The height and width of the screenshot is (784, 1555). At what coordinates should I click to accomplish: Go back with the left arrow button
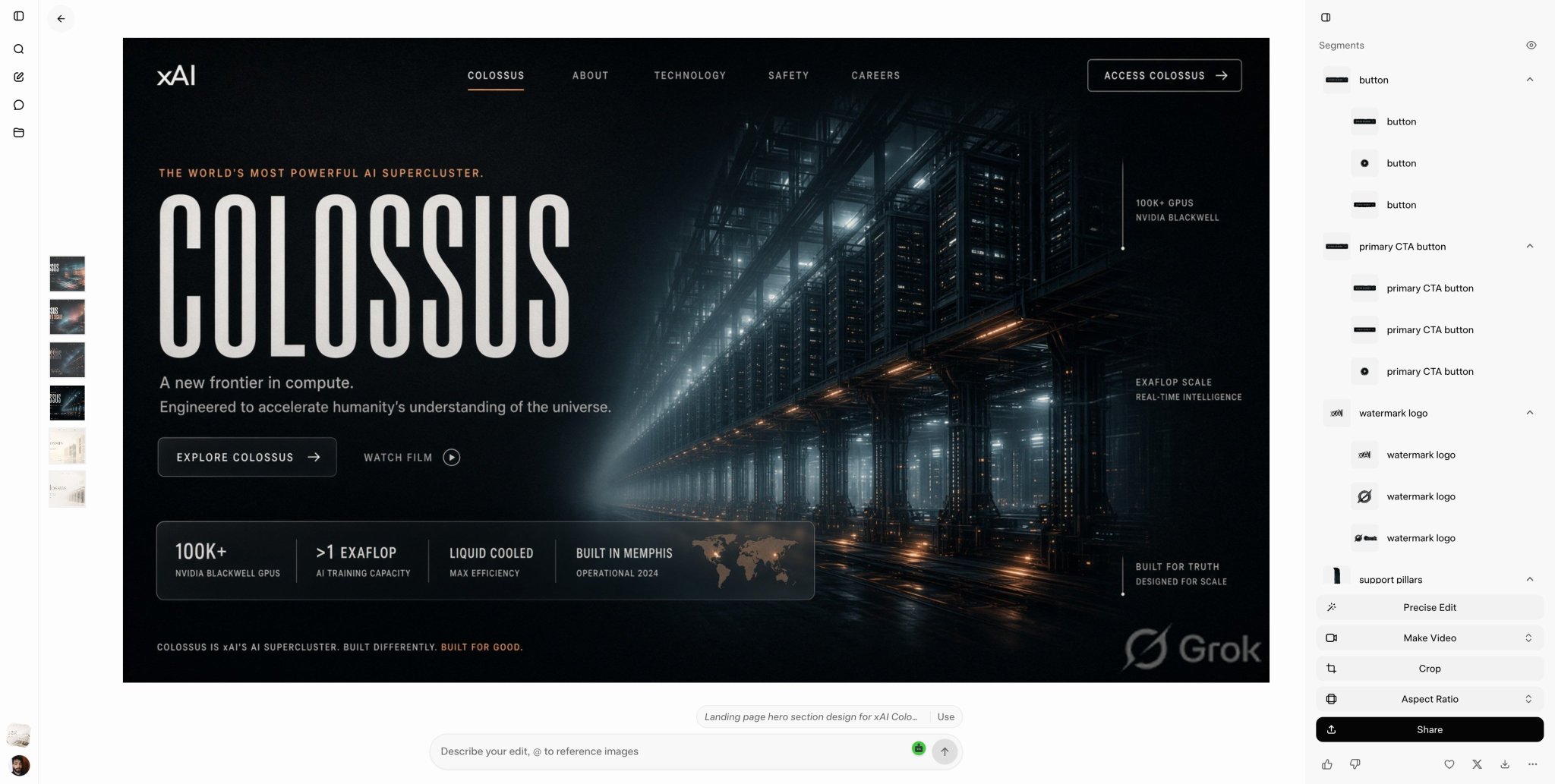61,19
